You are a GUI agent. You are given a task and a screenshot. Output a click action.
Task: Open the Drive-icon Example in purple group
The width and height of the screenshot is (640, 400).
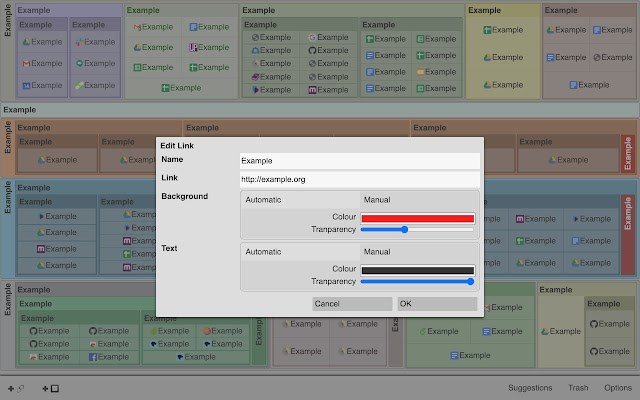point(42,42)
